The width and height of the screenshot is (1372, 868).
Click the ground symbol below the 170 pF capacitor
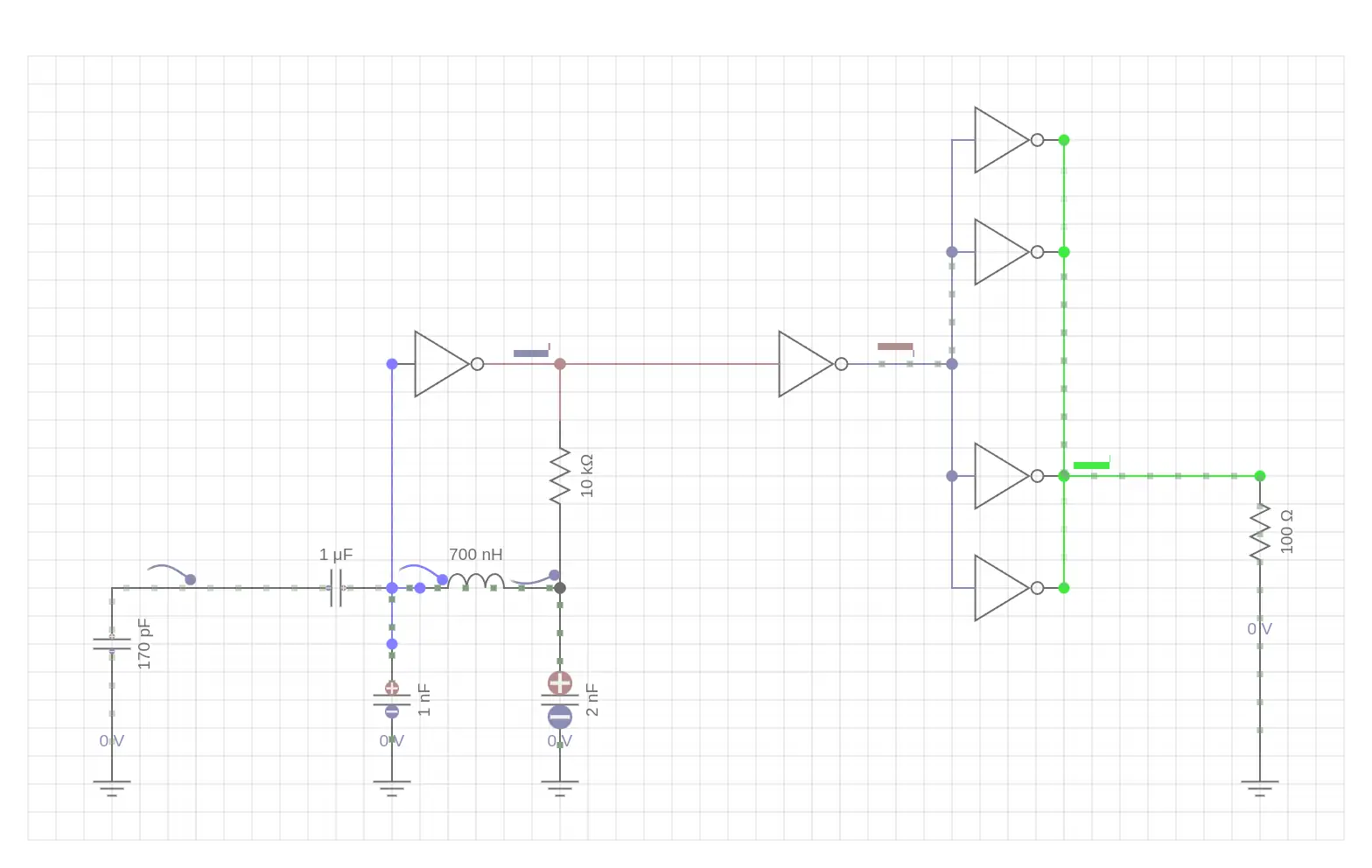coord(112,787)
